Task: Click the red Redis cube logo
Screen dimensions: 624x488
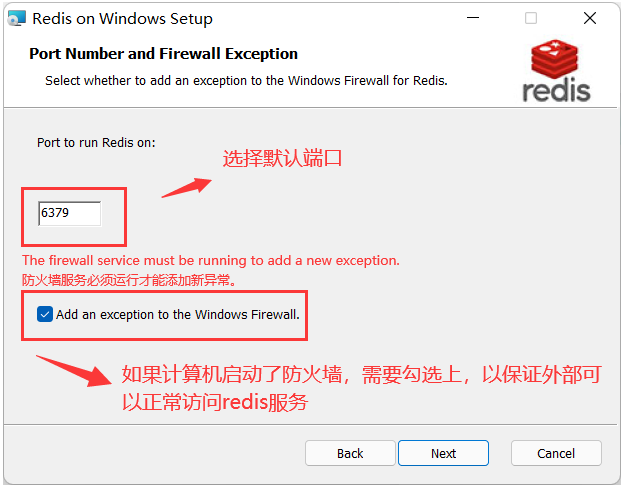Action: tap(554, 58)
